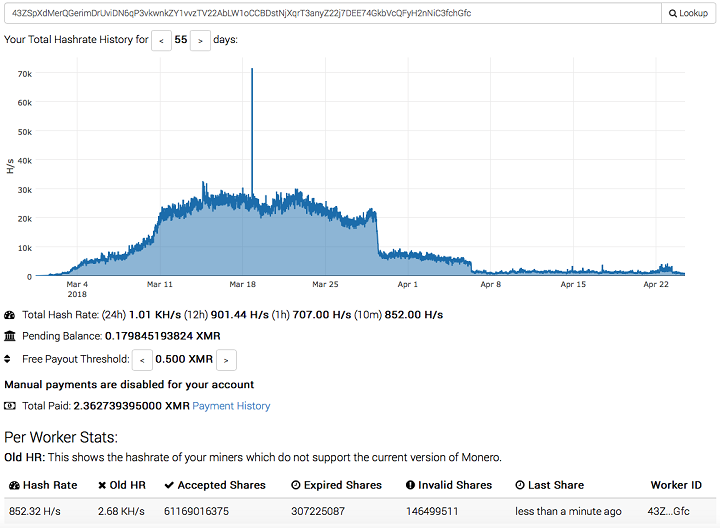Sort by Last Share column header
The image size is (720, 528).
click(x=550, y=485)
